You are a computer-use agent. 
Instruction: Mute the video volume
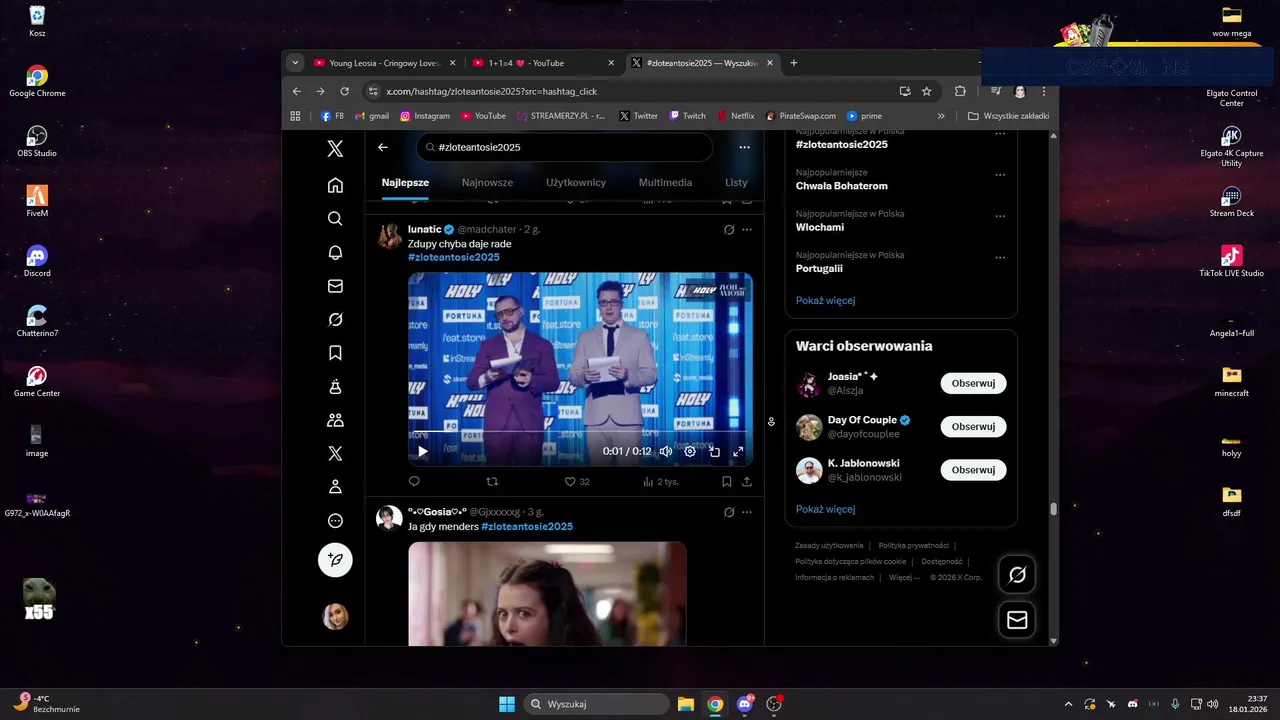coord(666,451)
